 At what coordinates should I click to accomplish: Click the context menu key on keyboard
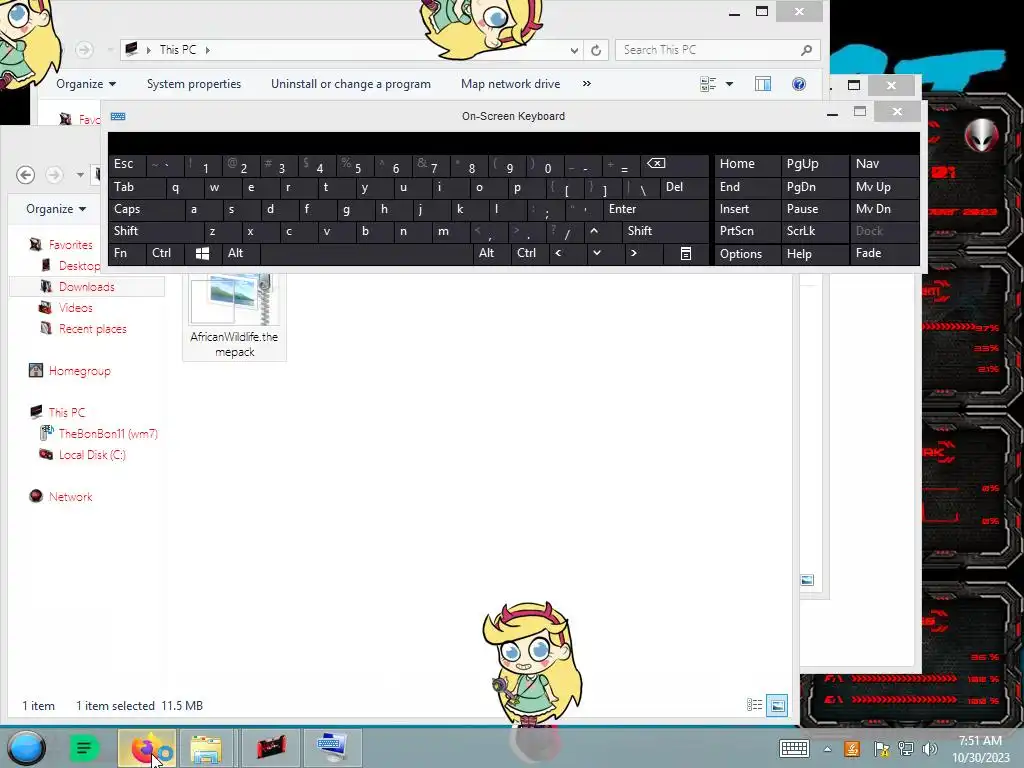686,253
